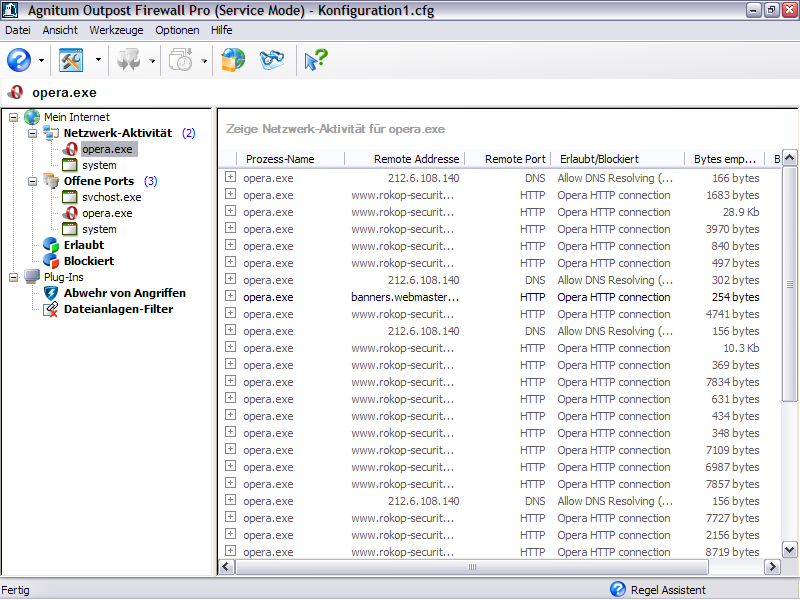Open the Ansicht menu

click(x=60, y=30)
